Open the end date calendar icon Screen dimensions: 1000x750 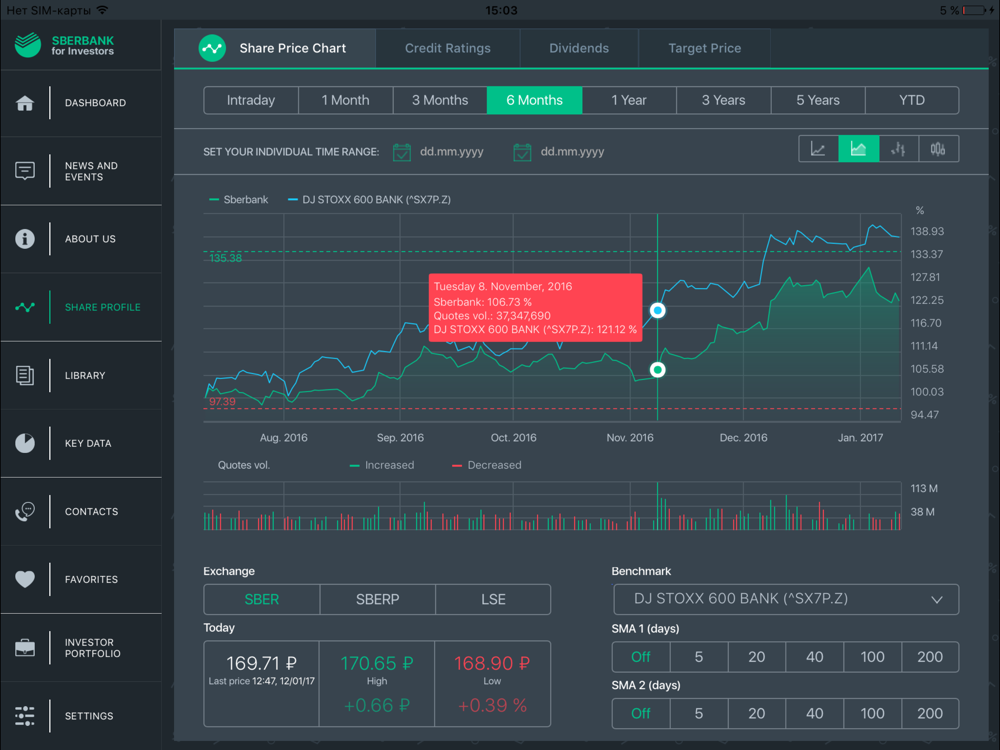pyautogui.click(x=522, y=152)
